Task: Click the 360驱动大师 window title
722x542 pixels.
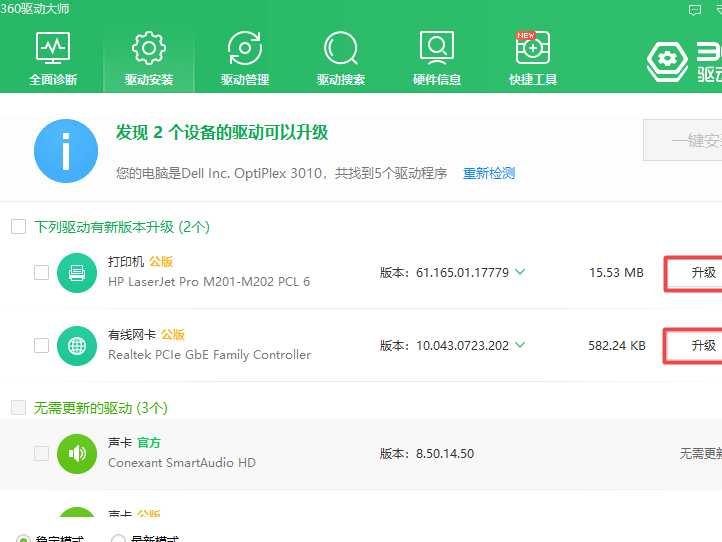Action: click(35, 9)
